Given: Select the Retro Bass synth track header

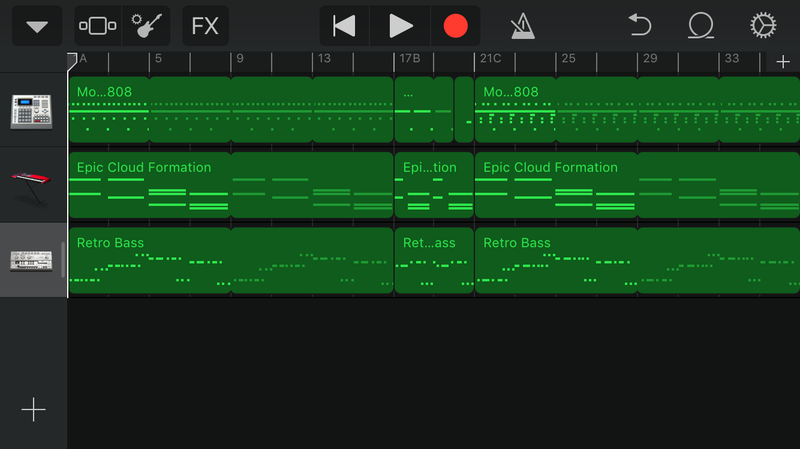Looking at the screenshot, I should [32, 261].
